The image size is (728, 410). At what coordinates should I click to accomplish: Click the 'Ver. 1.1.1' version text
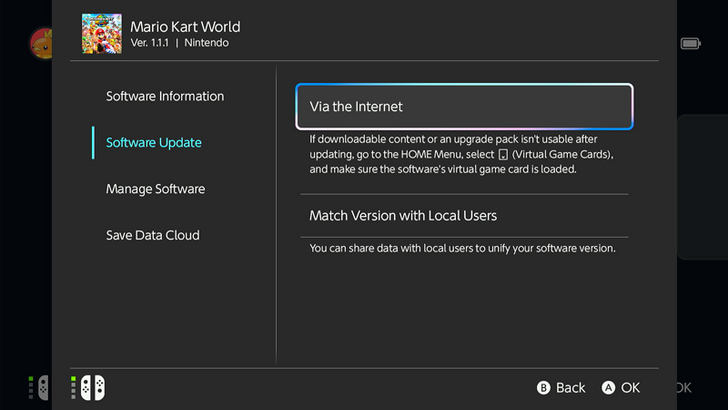coord(150,43)
